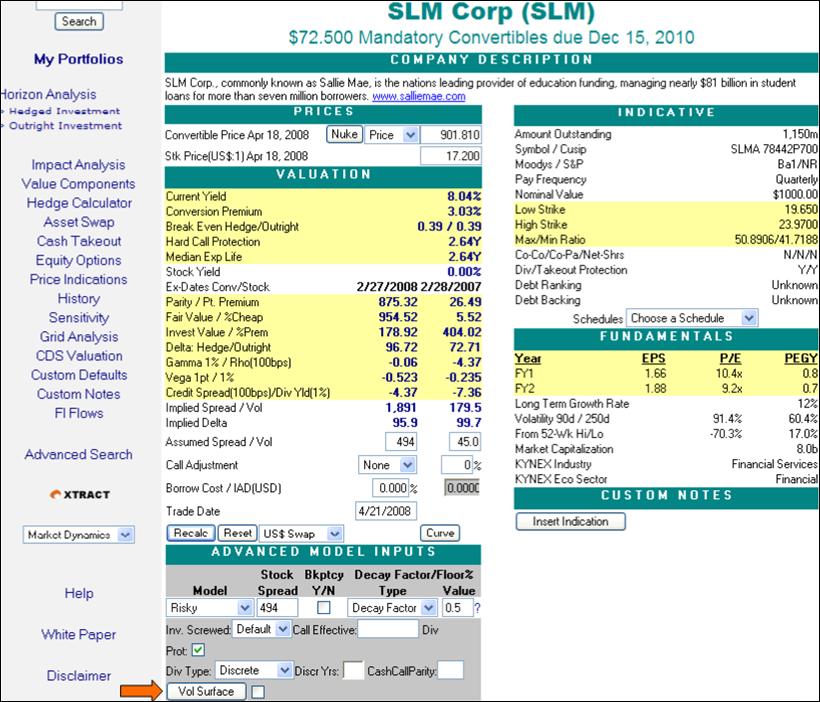The image size is (820, 702).
Task: Toggle the Bkptcy Y/N checkbox
Action: click(x=324, y=607)
